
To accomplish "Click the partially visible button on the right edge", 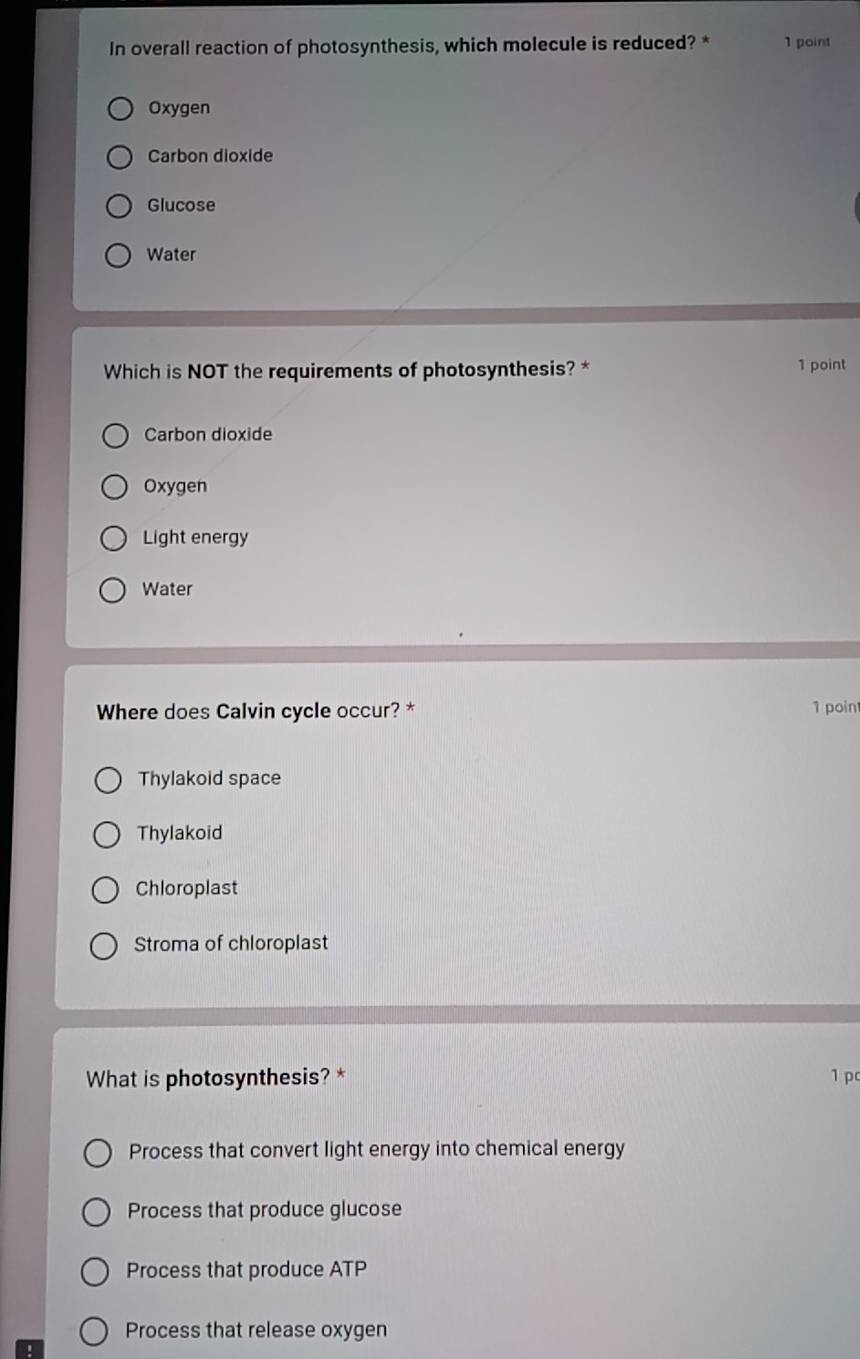I will tap(857, 206).
